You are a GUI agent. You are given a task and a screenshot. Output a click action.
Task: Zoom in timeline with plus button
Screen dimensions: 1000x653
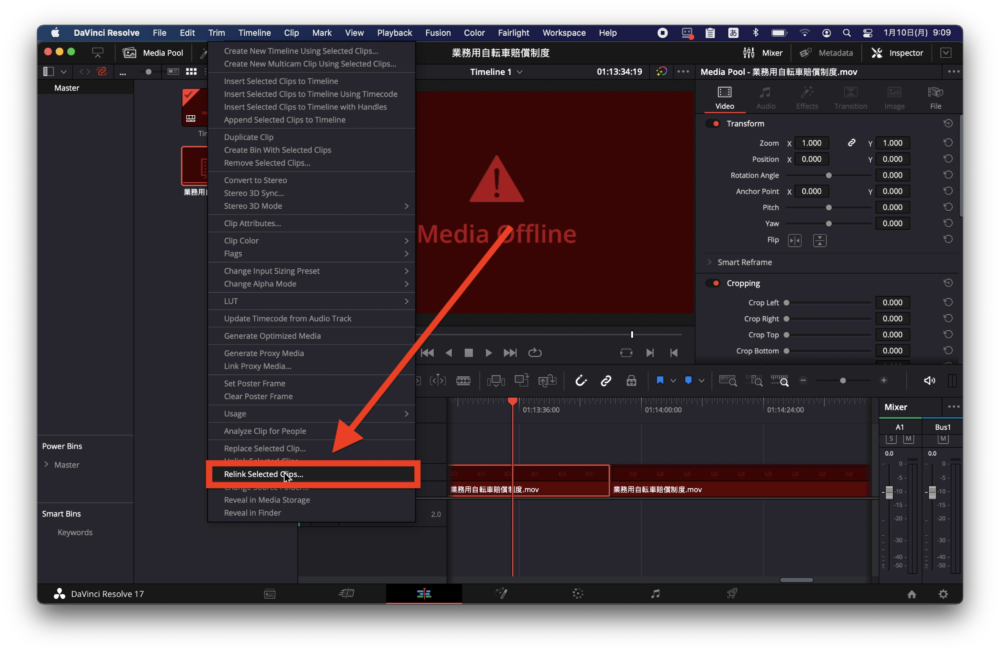(x=883, y=381)
